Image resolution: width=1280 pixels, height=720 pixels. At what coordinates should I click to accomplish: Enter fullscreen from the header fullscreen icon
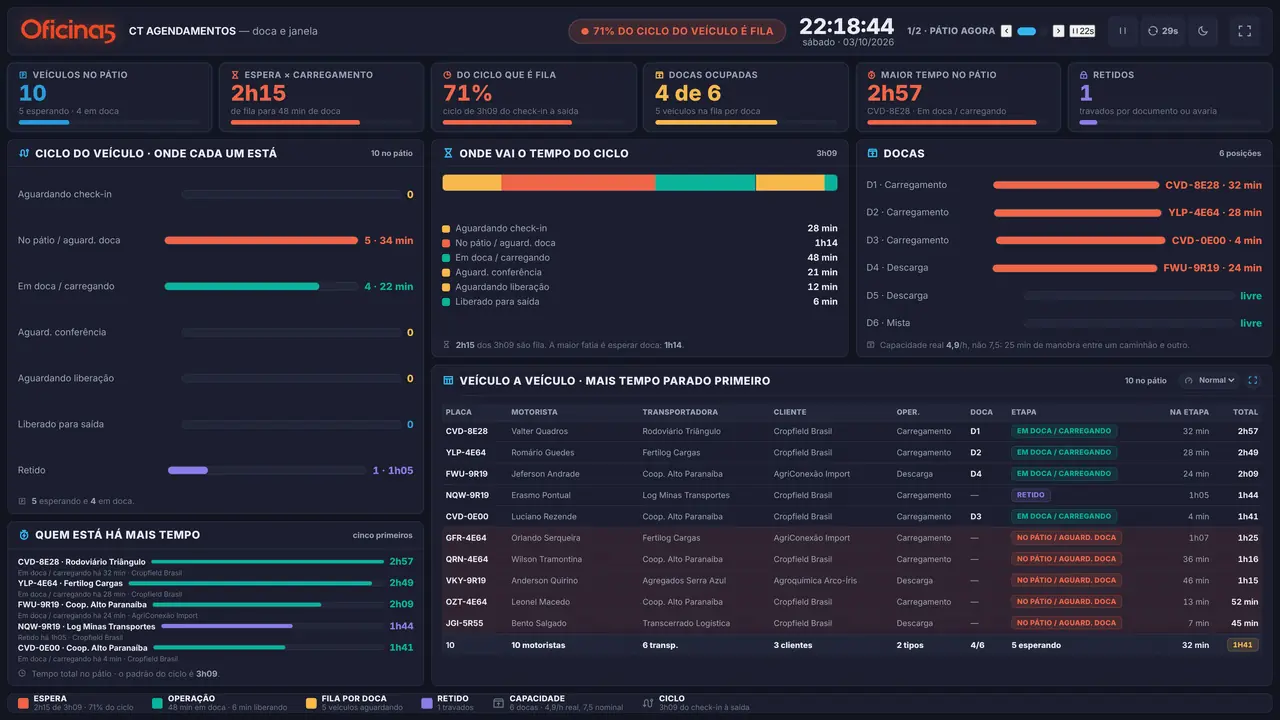tap(1245, 31)
